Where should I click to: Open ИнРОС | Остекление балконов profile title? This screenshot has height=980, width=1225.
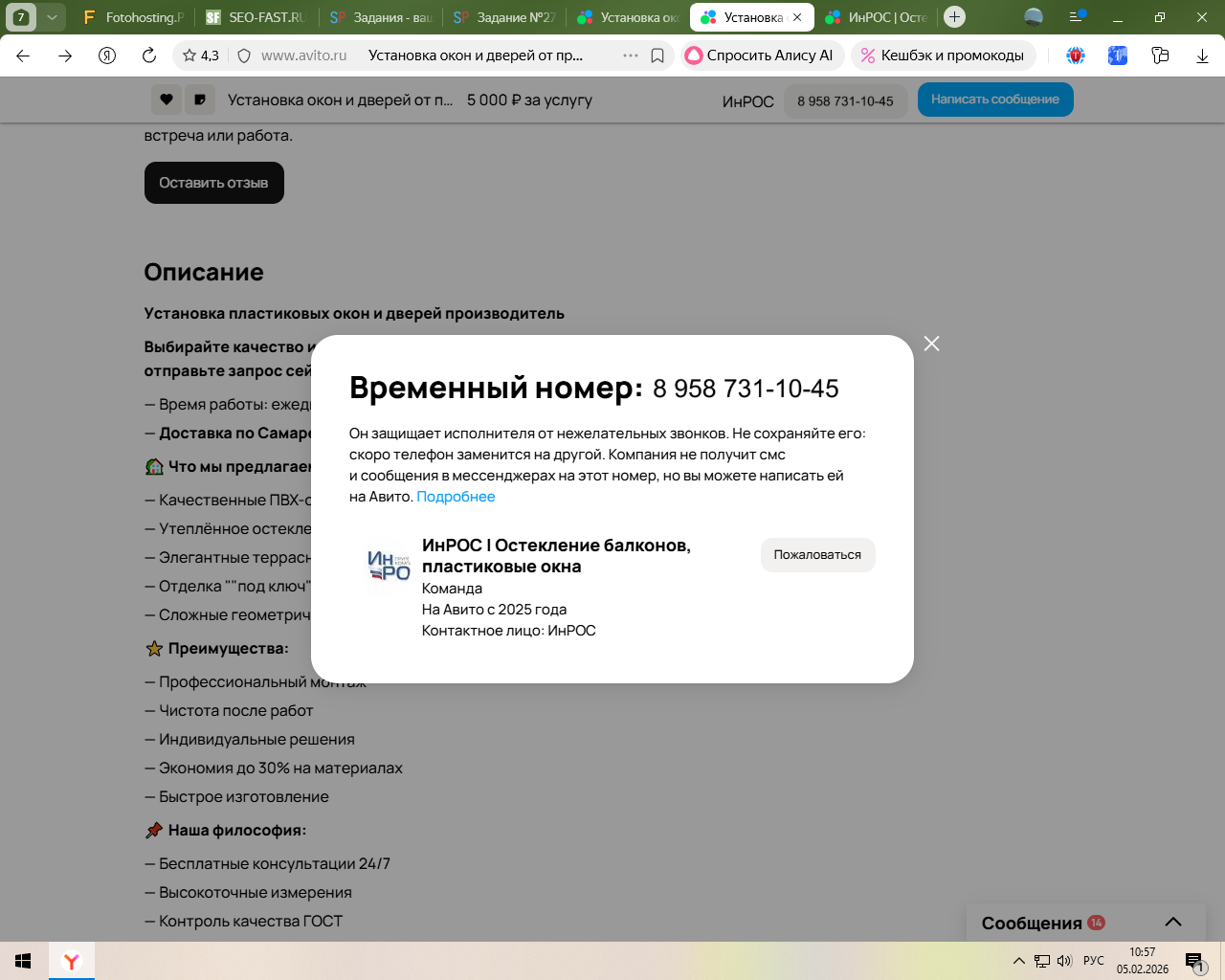point(556,556)
